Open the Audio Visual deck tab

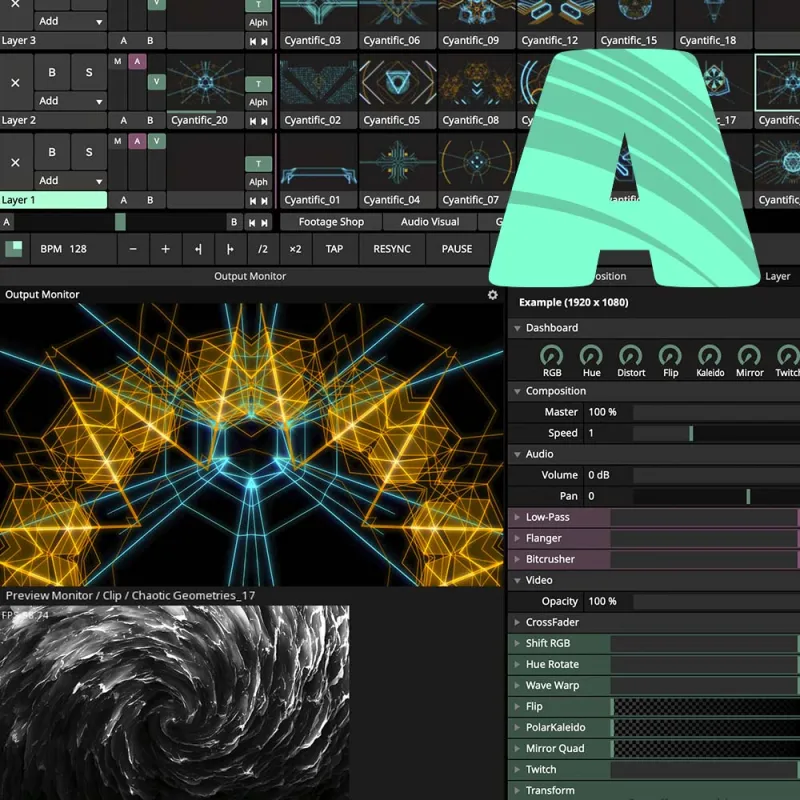pyautogui.click(x=430, y=222)
